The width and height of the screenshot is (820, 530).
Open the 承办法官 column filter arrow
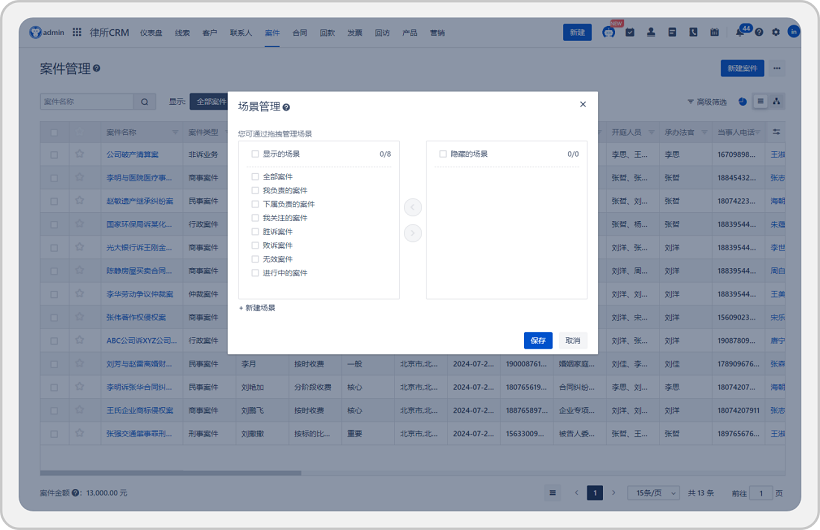click(x=704, y=132)
